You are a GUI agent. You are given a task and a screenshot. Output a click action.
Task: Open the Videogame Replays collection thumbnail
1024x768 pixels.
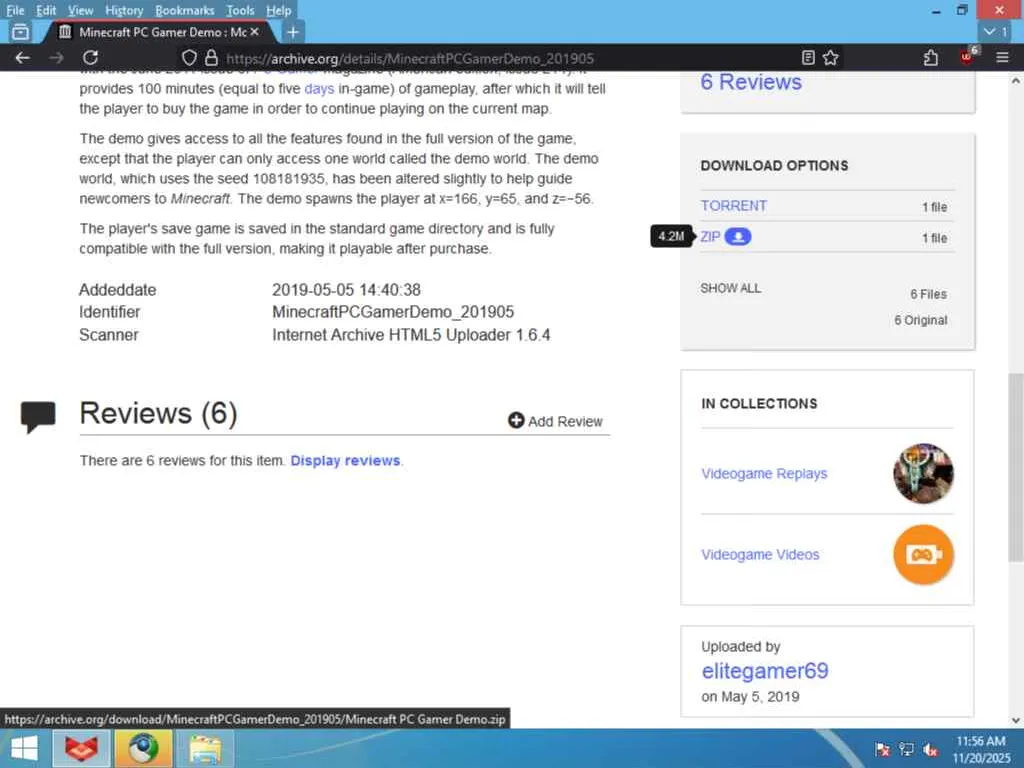click(923, 473)
